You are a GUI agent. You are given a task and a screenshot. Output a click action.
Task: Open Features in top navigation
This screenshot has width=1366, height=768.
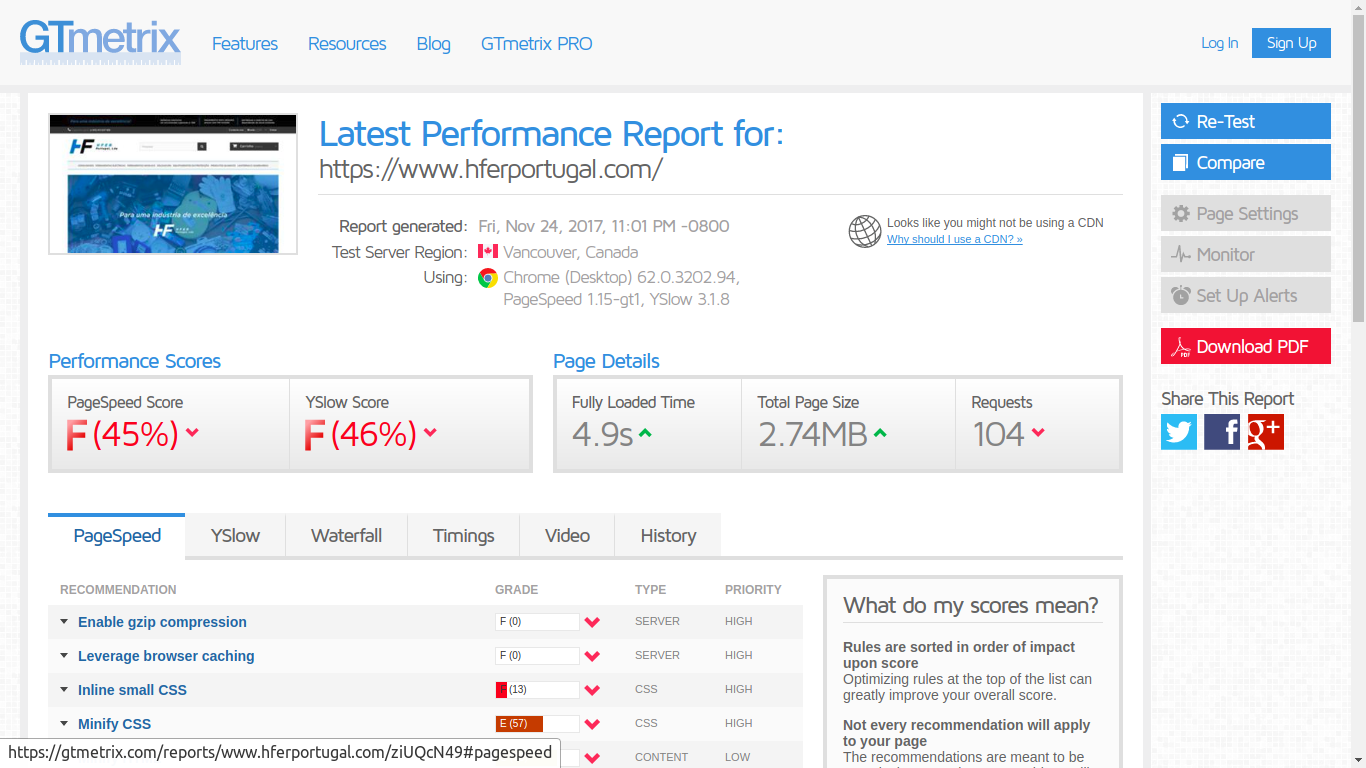click(245, 44)
